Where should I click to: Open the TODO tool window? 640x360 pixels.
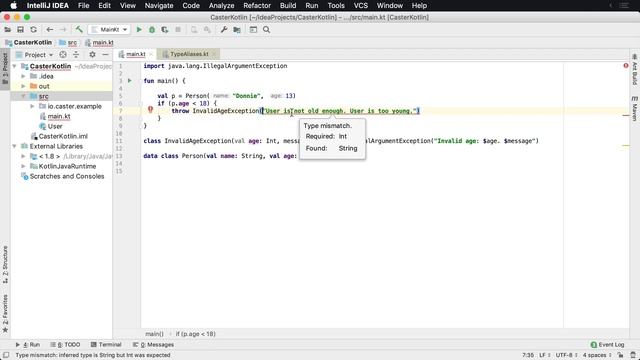coord(65,345)
